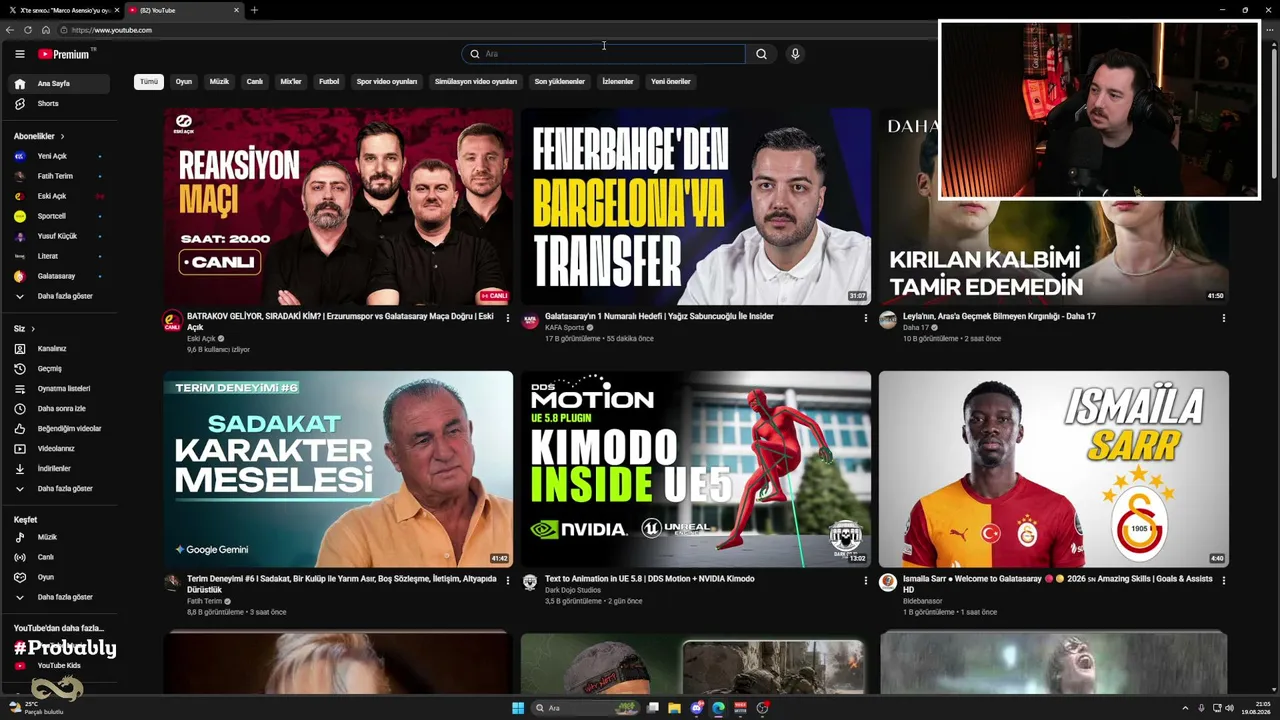Viewport: 1280px width, 720px height.
Task: Expand Daha fazla göster under Siz
Action: [60, 489]
